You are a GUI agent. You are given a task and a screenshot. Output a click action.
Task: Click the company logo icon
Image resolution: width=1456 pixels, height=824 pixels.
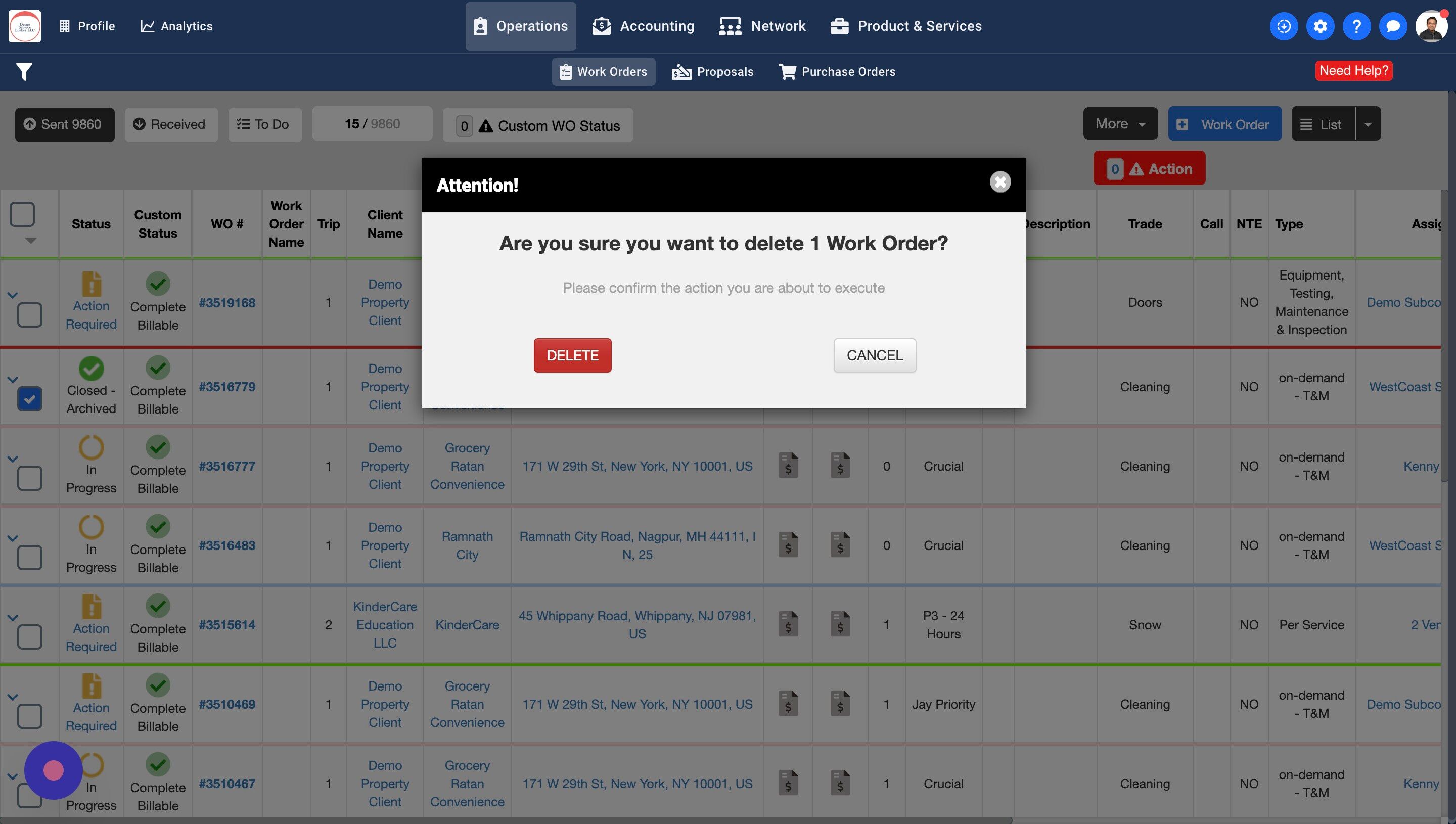point(24,26)
